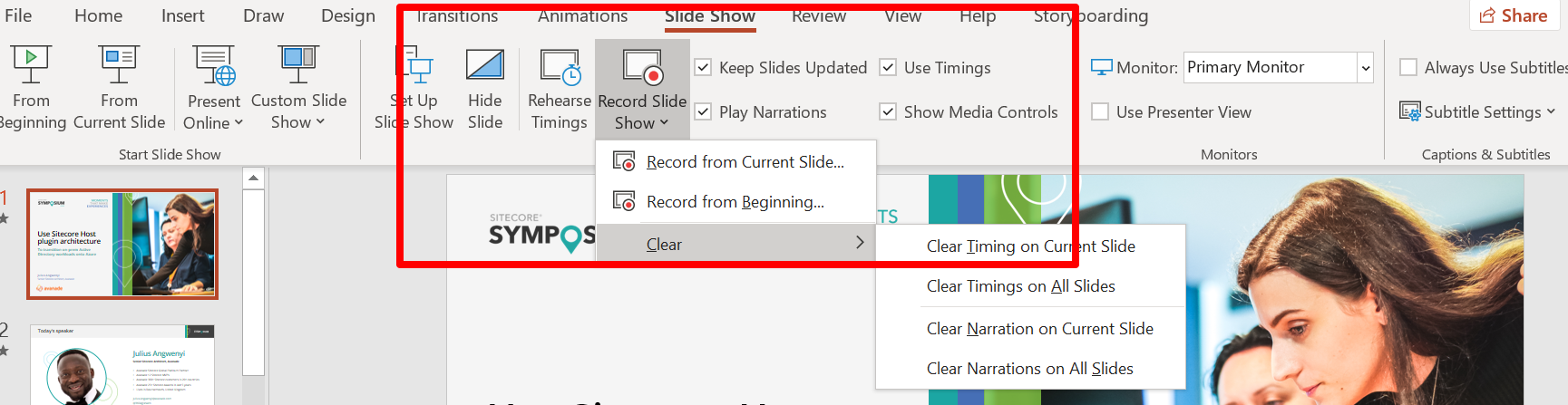Image resolution: width=1568 pixels, height=405 pixels.
Task: Select slide 2 thumbnail in panel
Action: (x=122, y=364)
